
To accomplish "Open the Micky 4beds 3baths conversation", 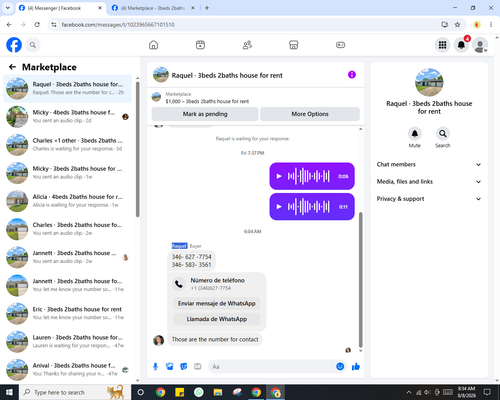I will (x=67, y=116).
